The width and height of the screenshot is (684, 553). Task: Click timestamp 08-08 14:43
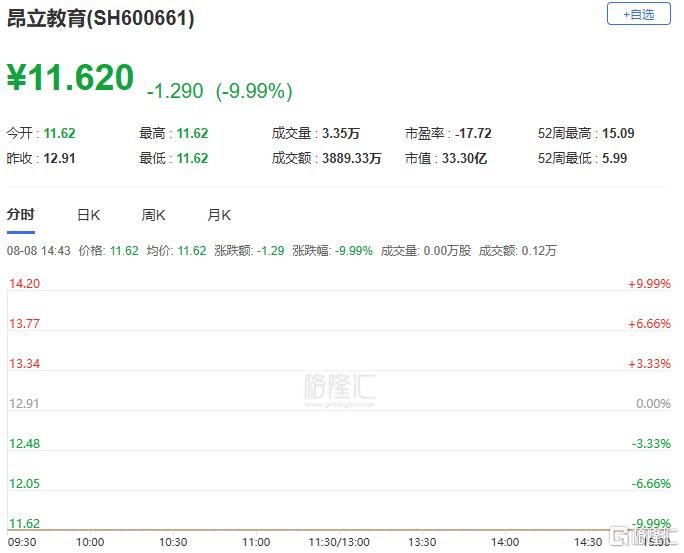click(38, 251)
